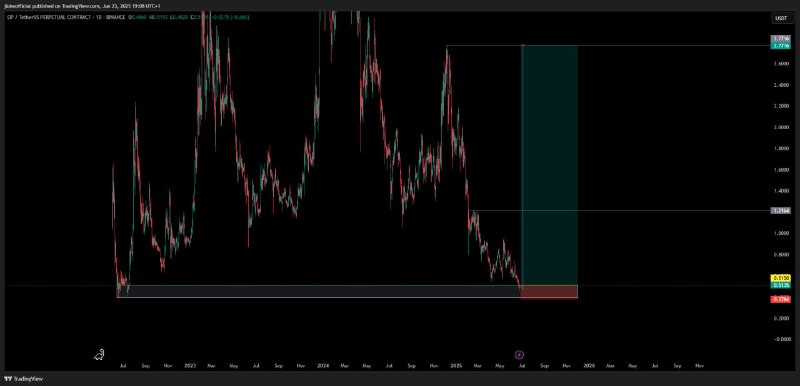Image resolution: width=800 pixels, height=386 pixels.
Task: Select the grey support rectangle near the chart bottom
Action: pyautogui.click(x=319, y=291)
